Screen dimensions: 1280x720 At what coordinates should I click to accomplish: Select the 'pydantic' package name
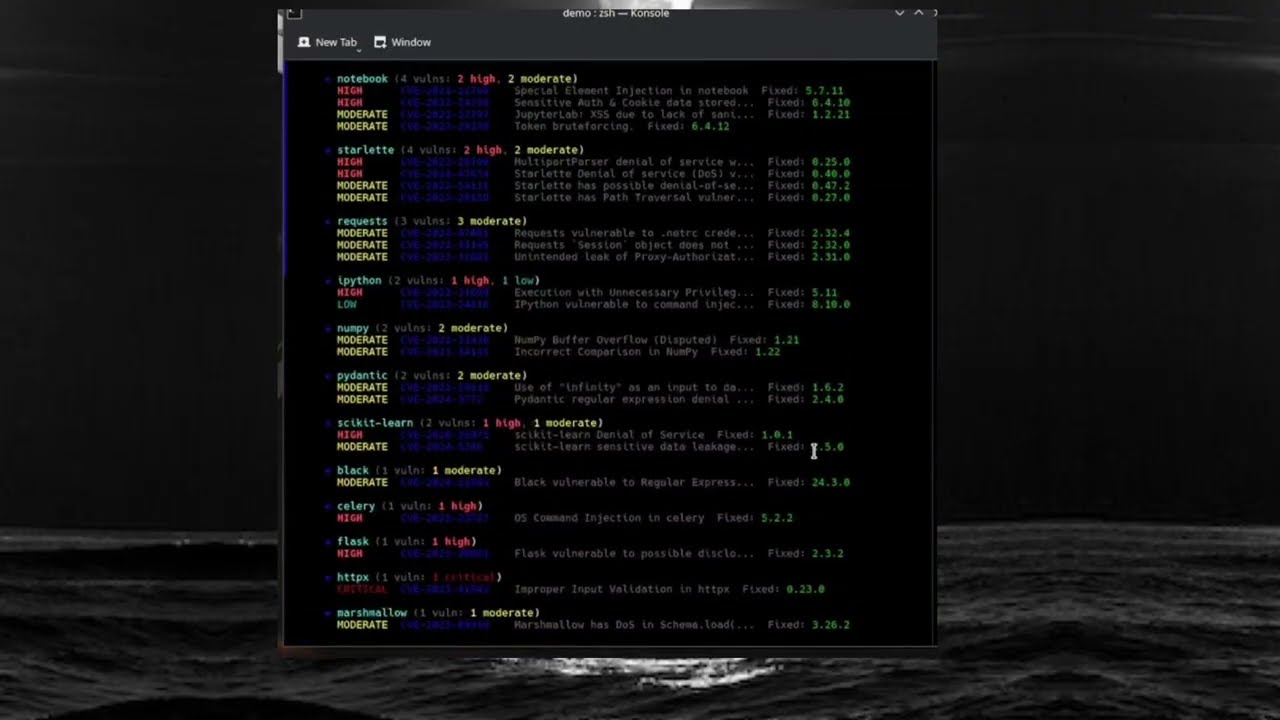click(362, 376)
